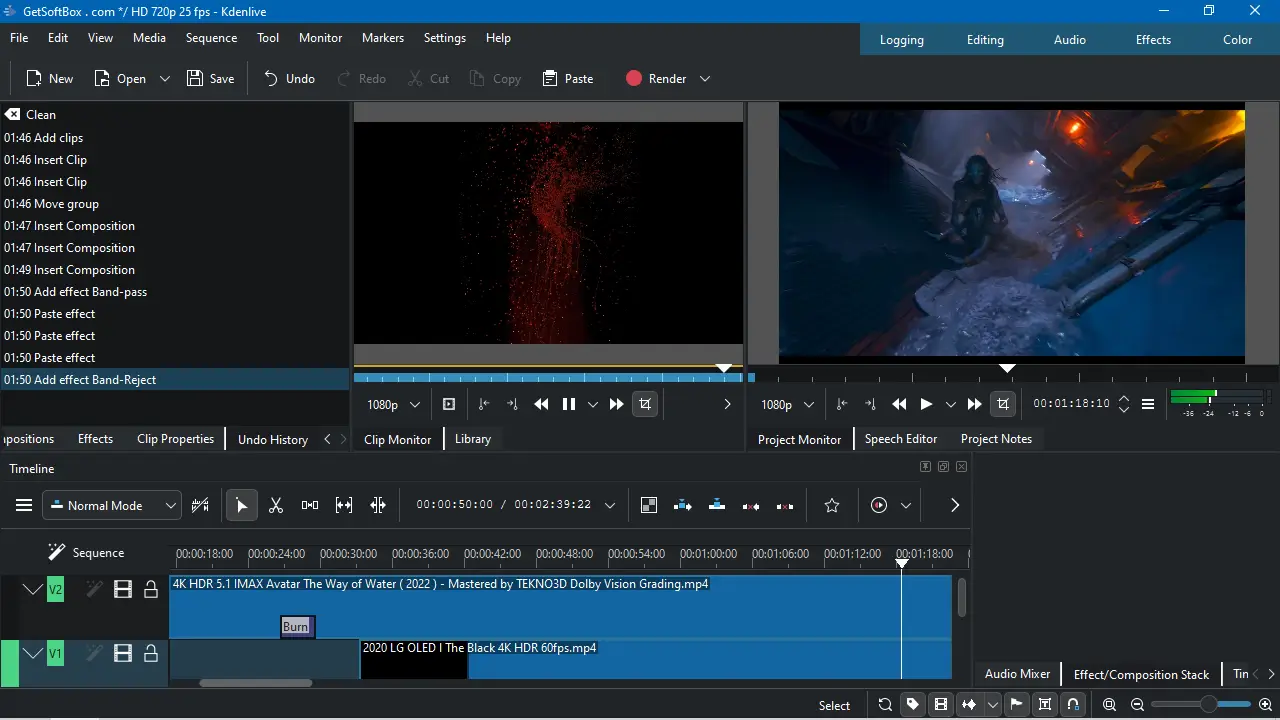Toggle show markers flag in status bar
The width and height of the screenshot is (1280, 720).
[1017, 704]
